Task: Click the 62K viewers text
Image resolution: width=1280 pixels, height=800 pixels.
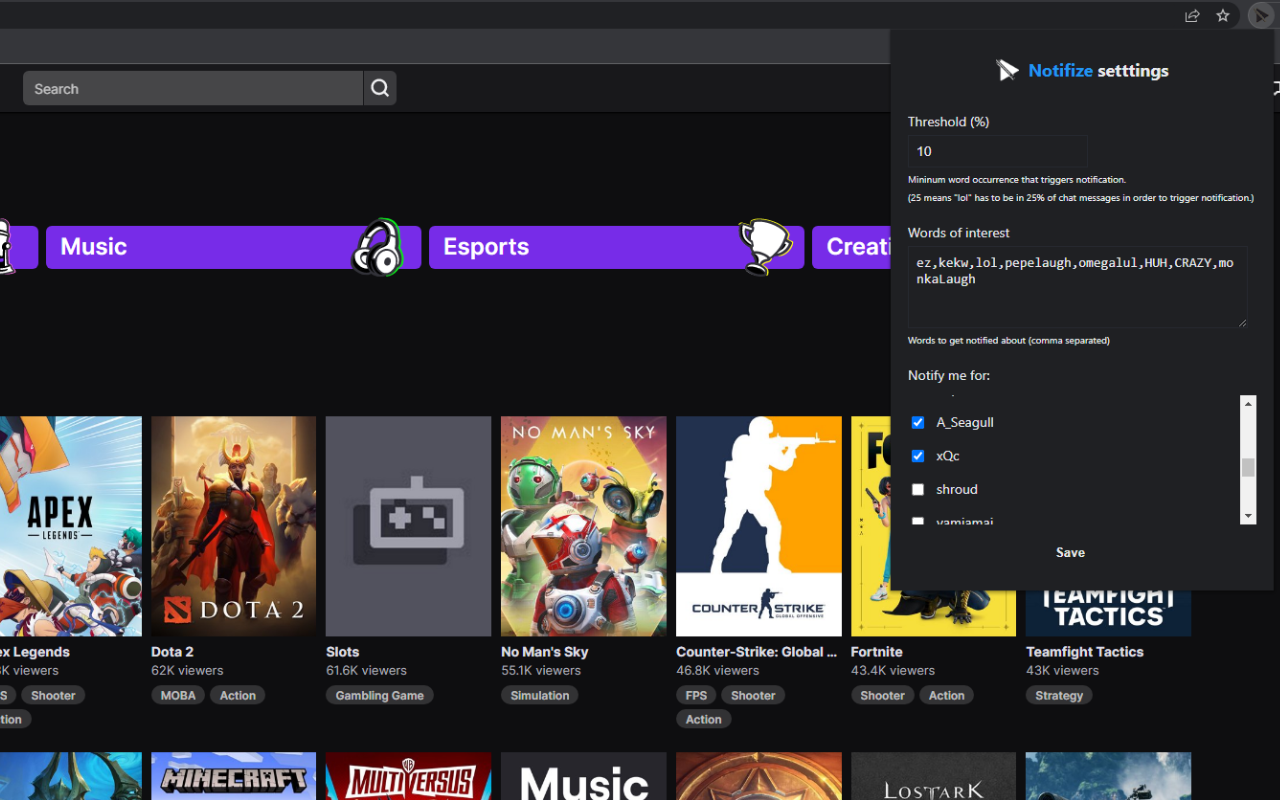Action: [x=187, y=670]
